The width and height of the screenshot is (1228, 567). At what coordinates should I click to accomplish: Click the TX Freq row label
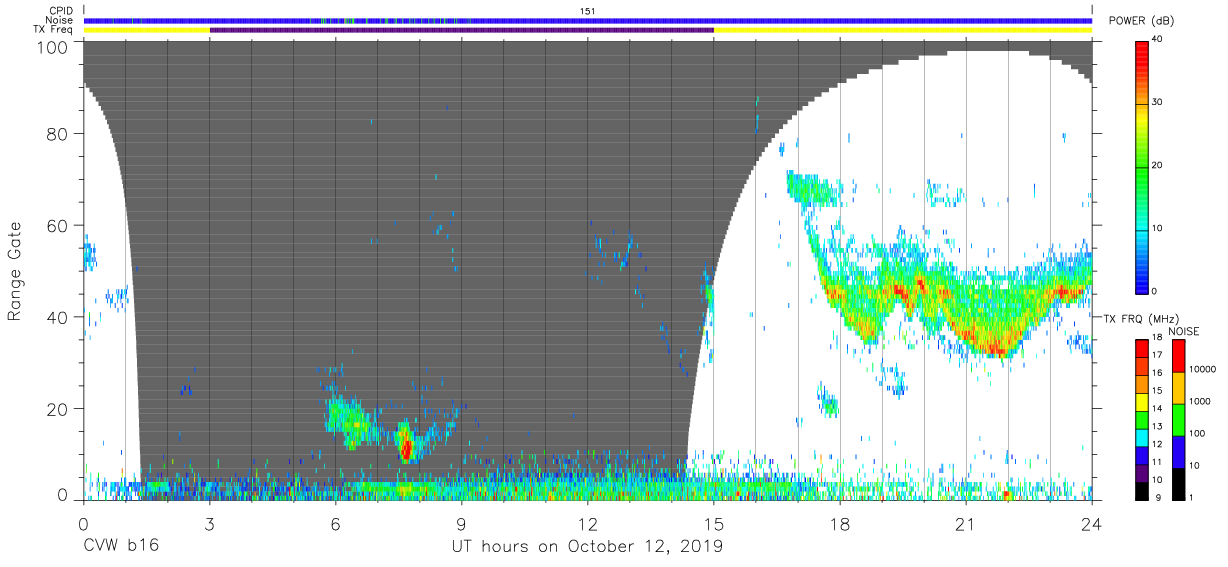click(55, 30)
